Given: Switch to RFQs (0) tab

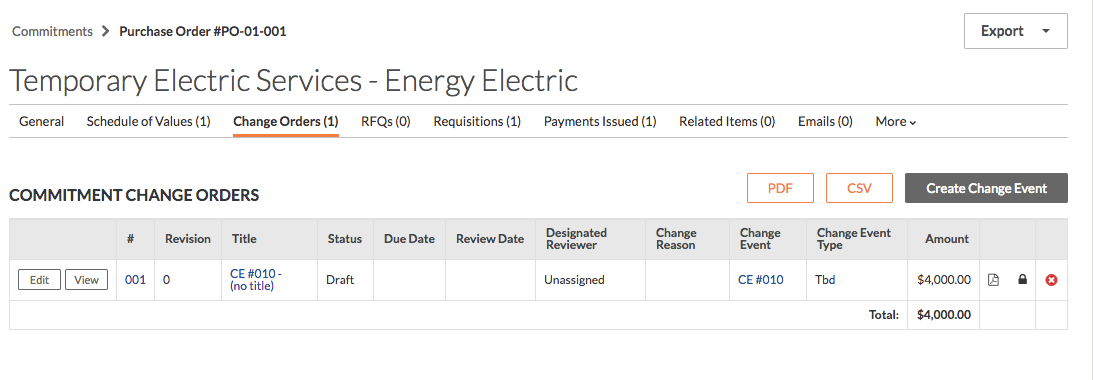Looking at the screenshot, I should point(385,121).
